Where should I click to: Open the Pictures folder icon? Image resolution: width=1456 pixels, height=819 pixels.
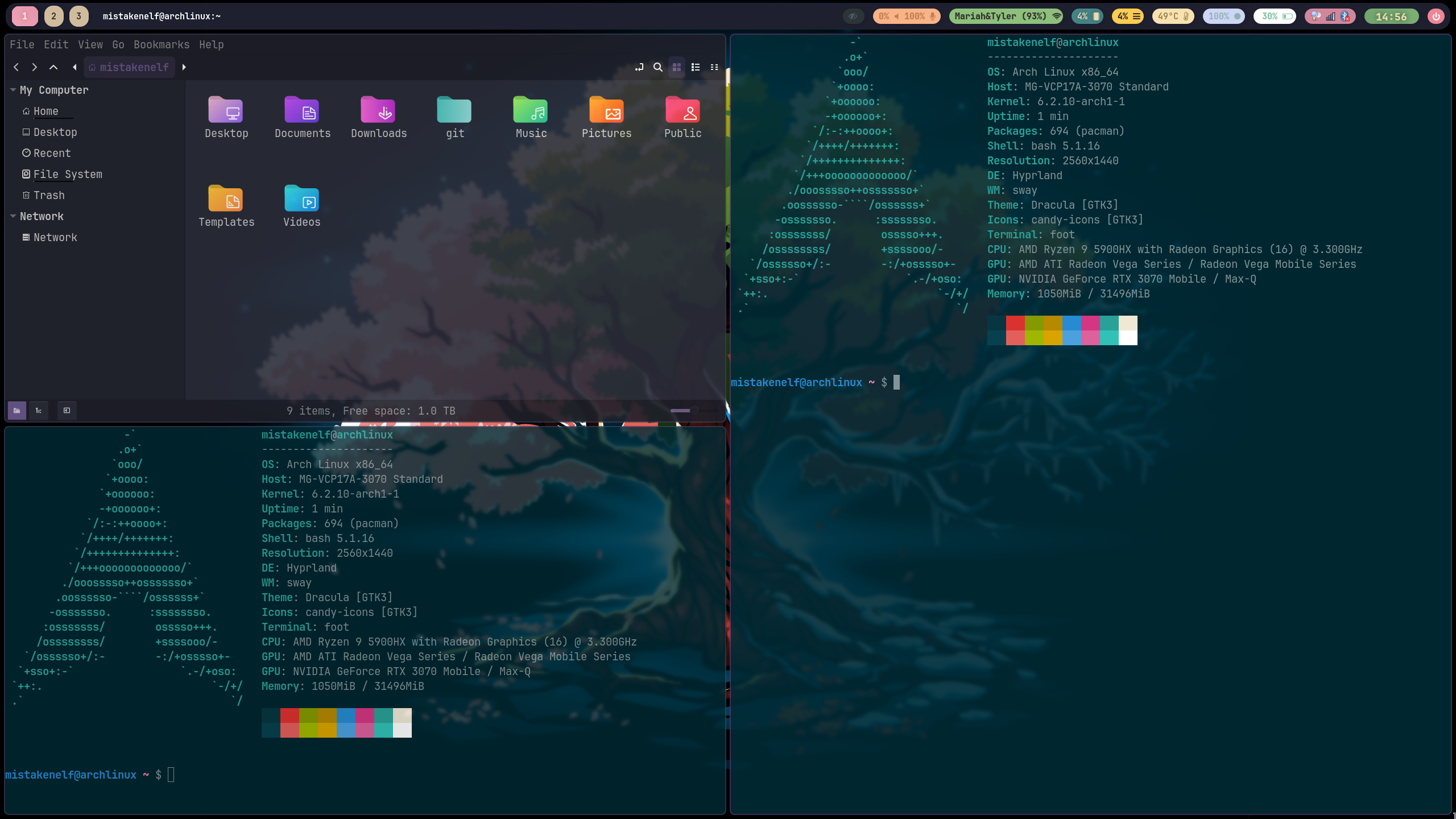pyautogui.click(x=606, y=112)
